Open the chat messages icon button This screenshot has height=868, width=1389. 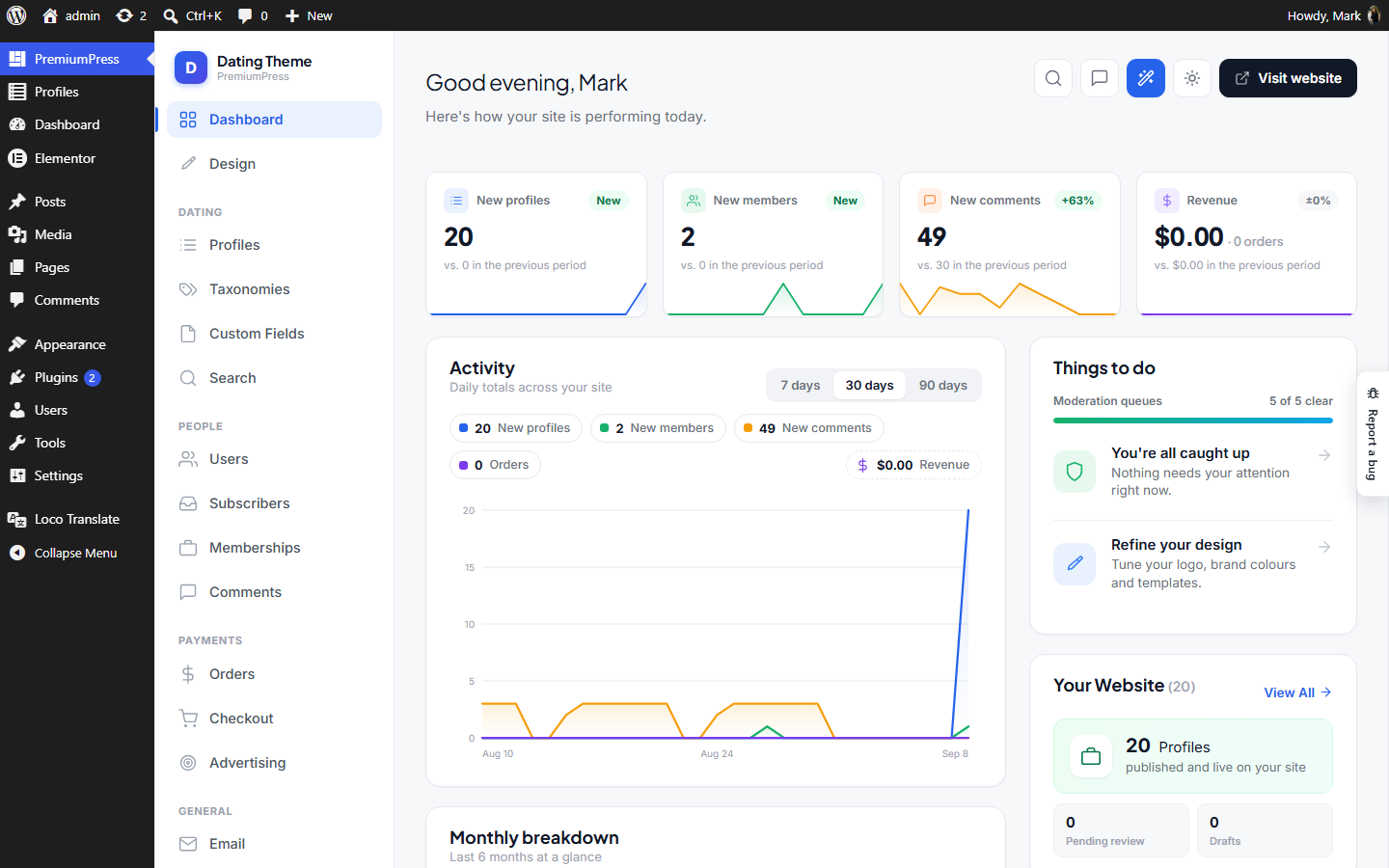(1100, 78)
